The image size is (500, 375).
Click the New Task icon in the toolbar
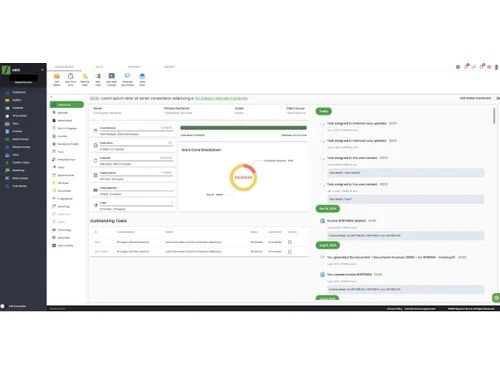tap(98, 76)
